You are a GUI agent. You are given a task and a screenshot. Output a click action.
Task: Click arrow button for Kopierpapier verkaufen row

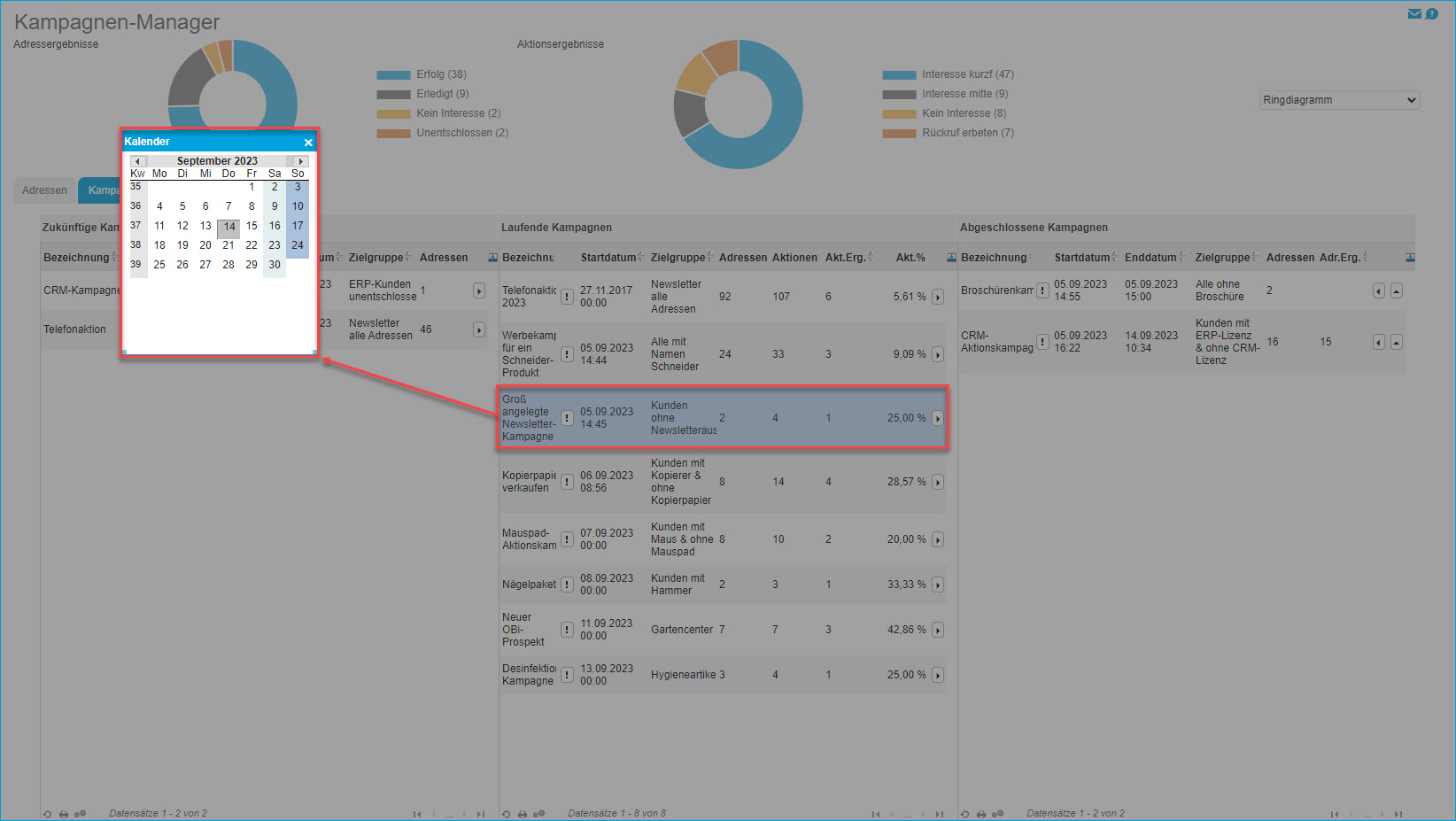(x=938, y=482)
